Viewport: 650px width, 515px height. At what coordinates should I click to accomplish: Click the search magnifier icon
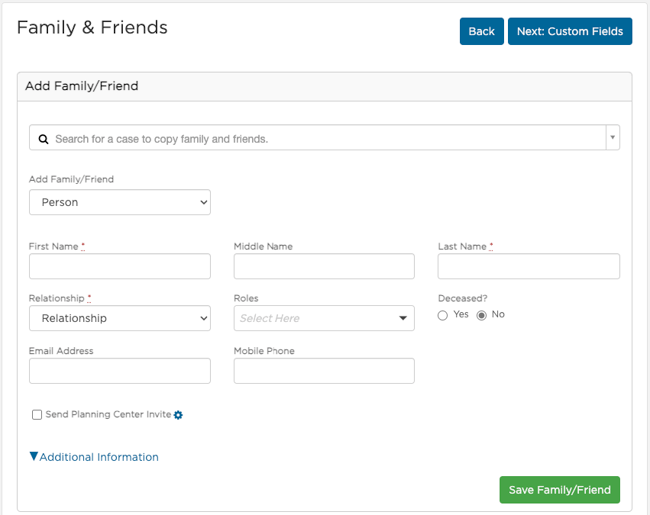pyautogui.click(x=44, y=139)
